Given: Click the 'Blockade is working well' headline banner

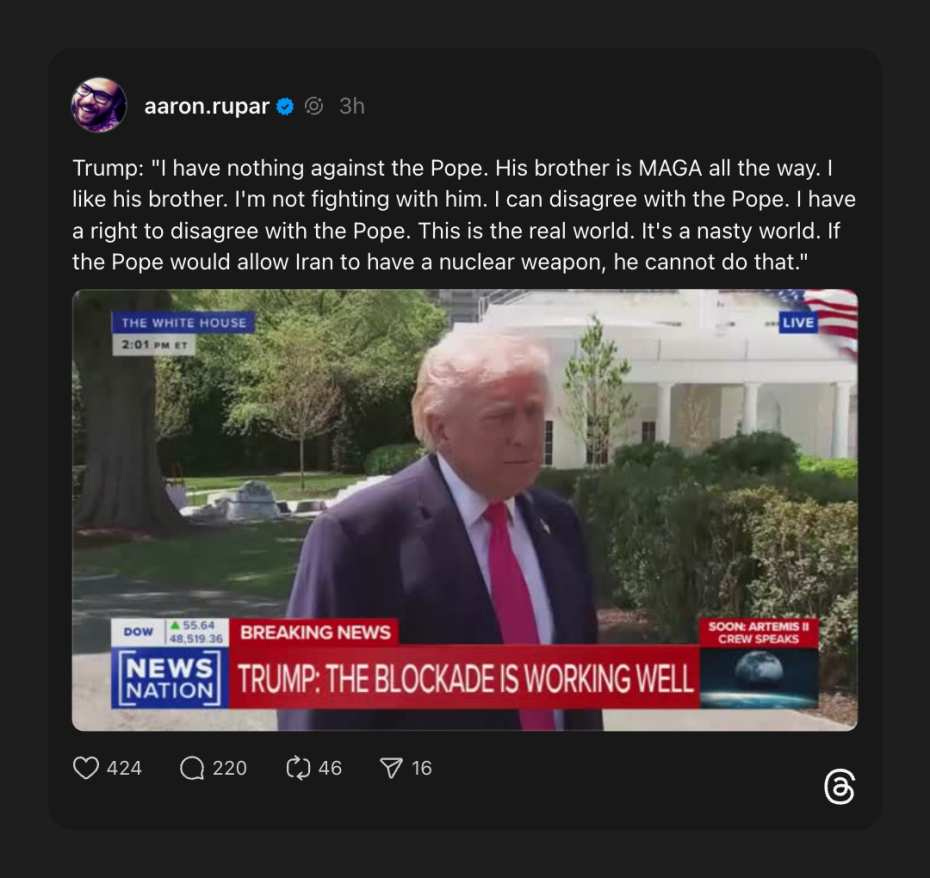Looking at the screenshot, I should pyautogui.click(x=464, y=678).
